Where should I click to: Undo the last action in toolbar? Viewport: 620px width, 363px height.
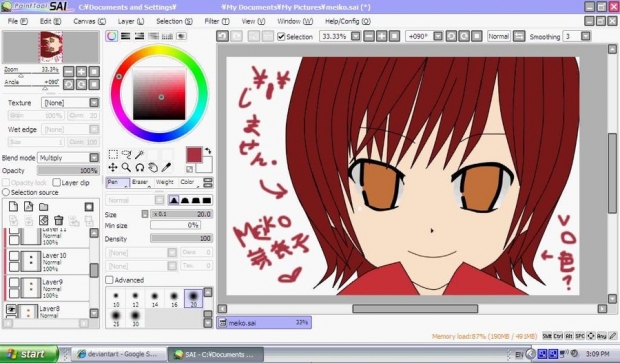(x=223, y=36)
